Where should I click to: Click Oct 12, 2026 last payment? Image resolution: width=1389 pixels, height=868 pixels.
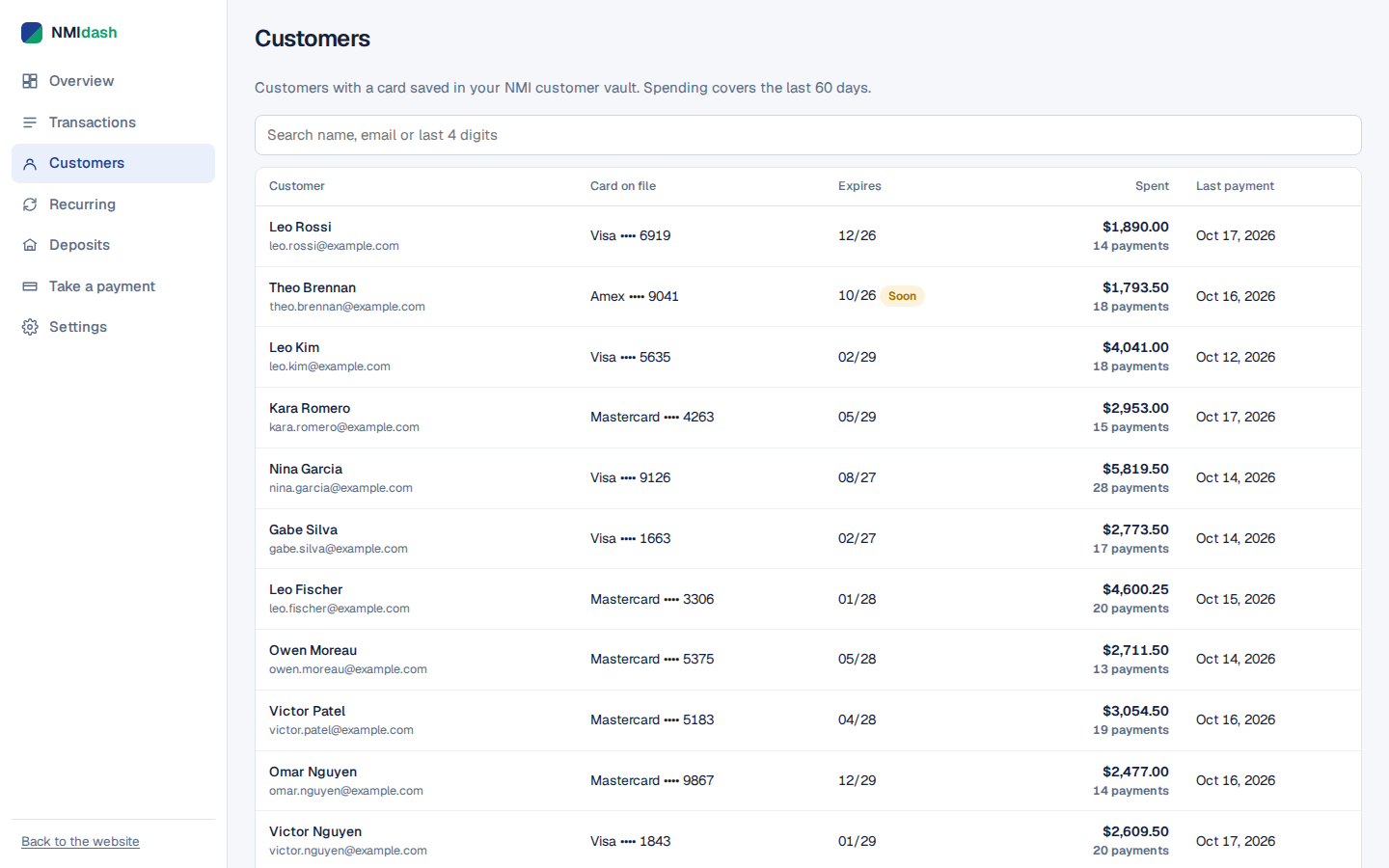click(x=1236, y=357)
